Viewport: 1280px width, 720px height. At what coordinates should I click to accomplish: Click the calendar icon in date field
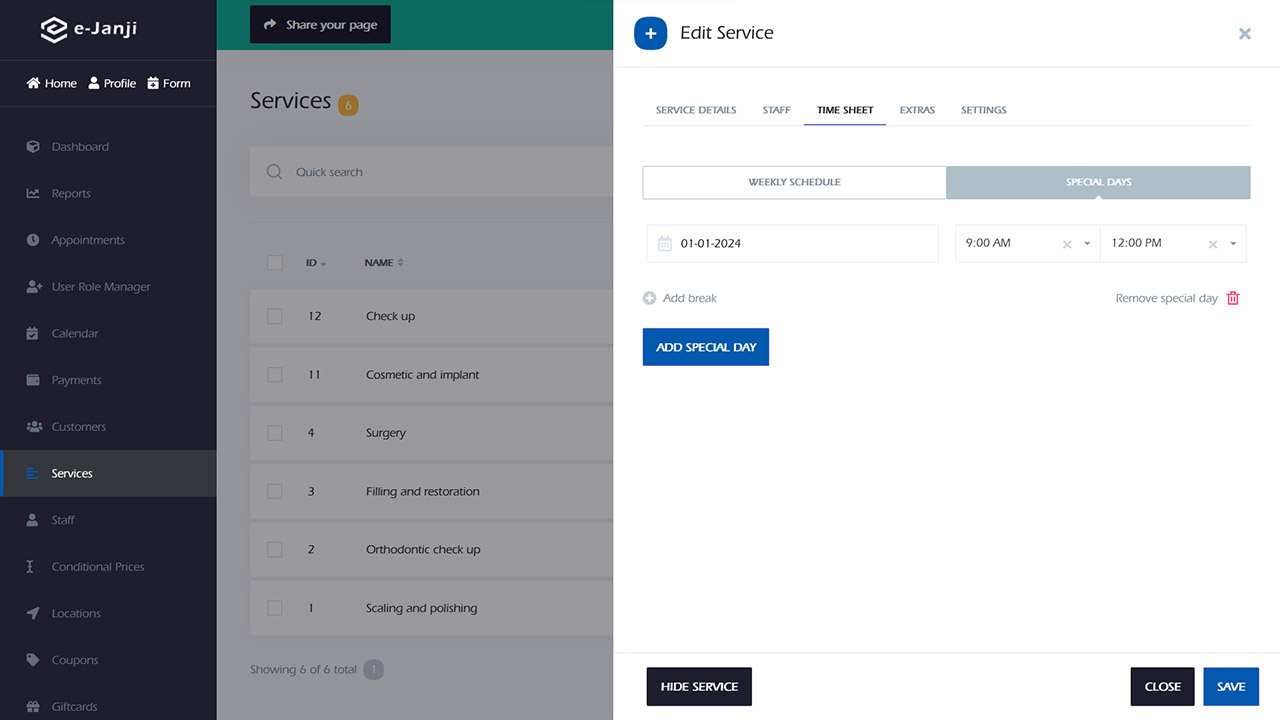(x=665, y=243)
